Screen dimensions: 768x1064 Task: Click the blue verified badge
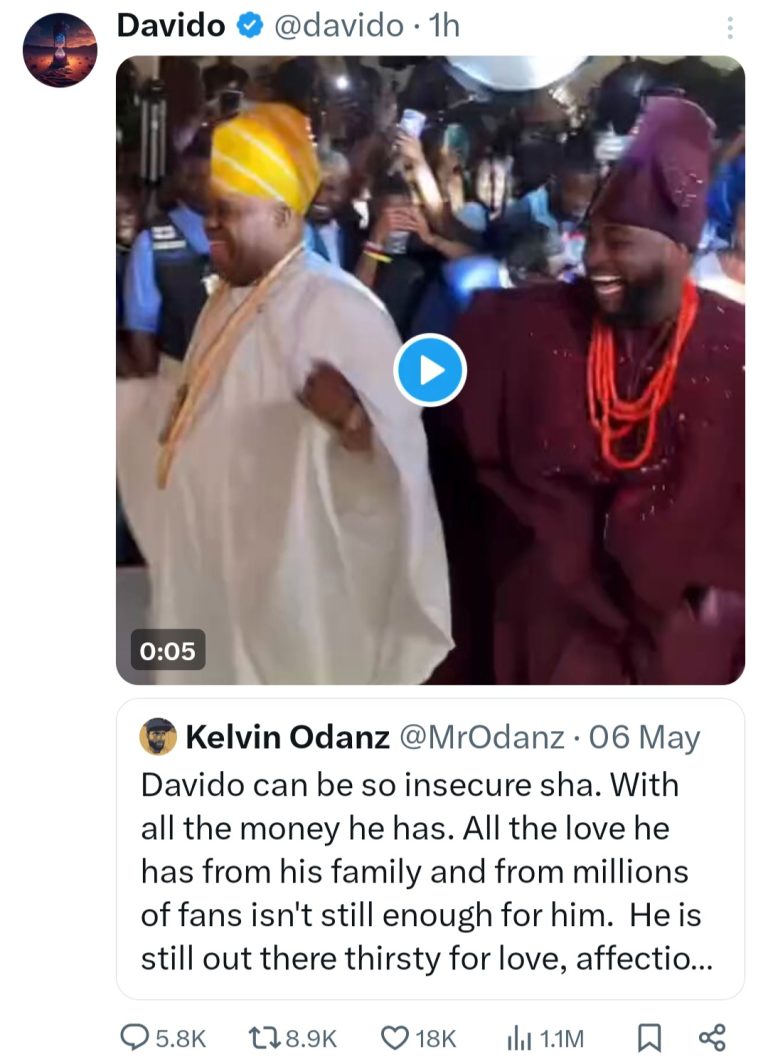(x=250, y=26)
